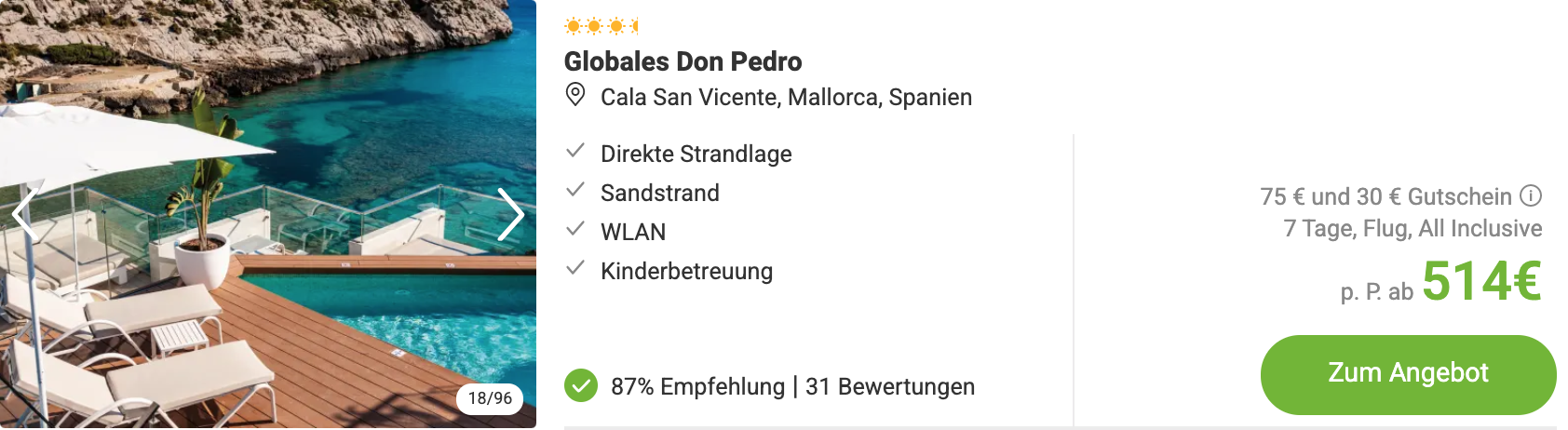Open the Zum Angebot offer

pyautogui.click(x=1408, y=374)
